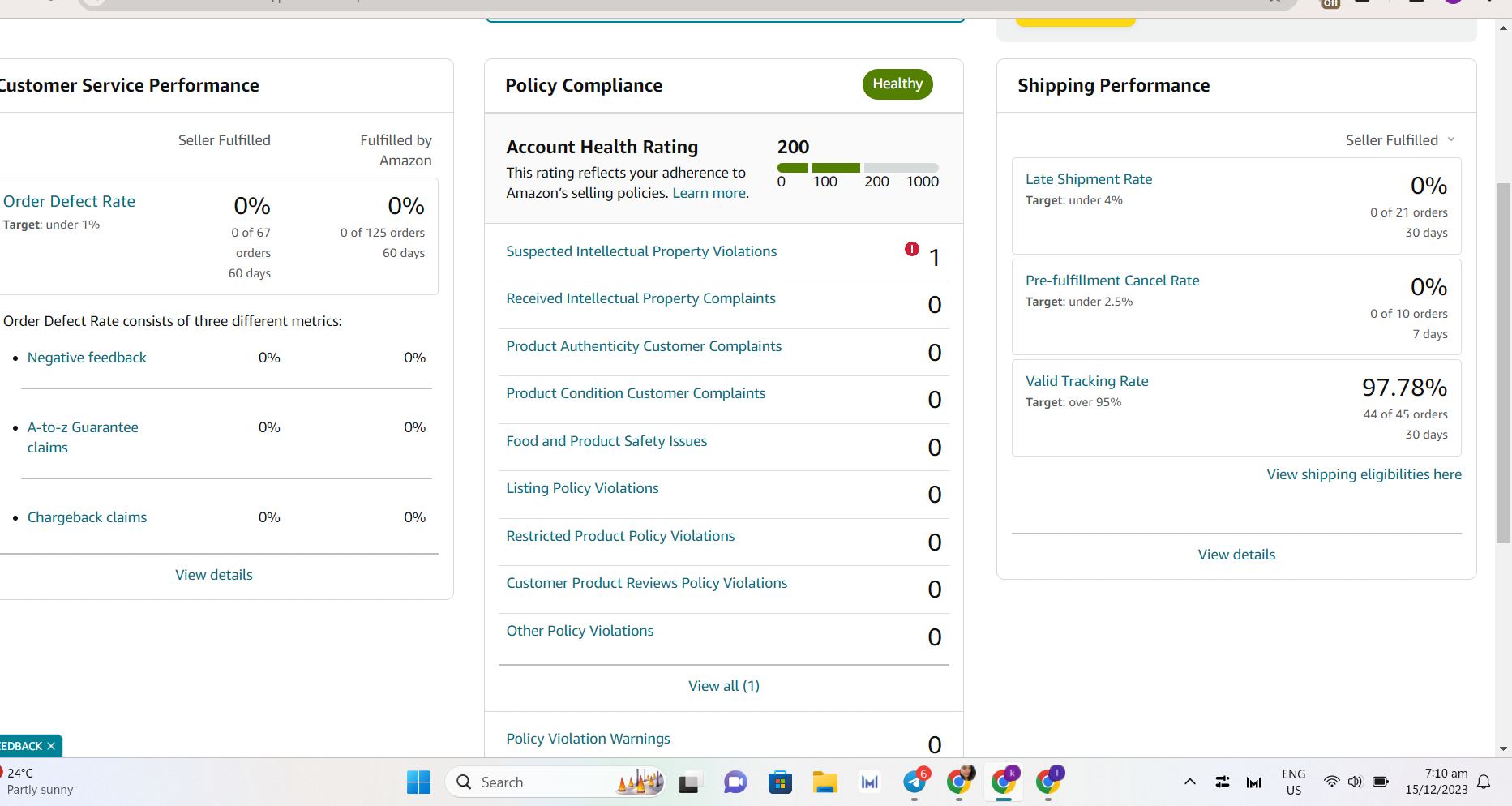The width and height of the screenshot is (1512, 806).
Task: Open Food and Product Safety Issues
Action: (x=606, y=441)
